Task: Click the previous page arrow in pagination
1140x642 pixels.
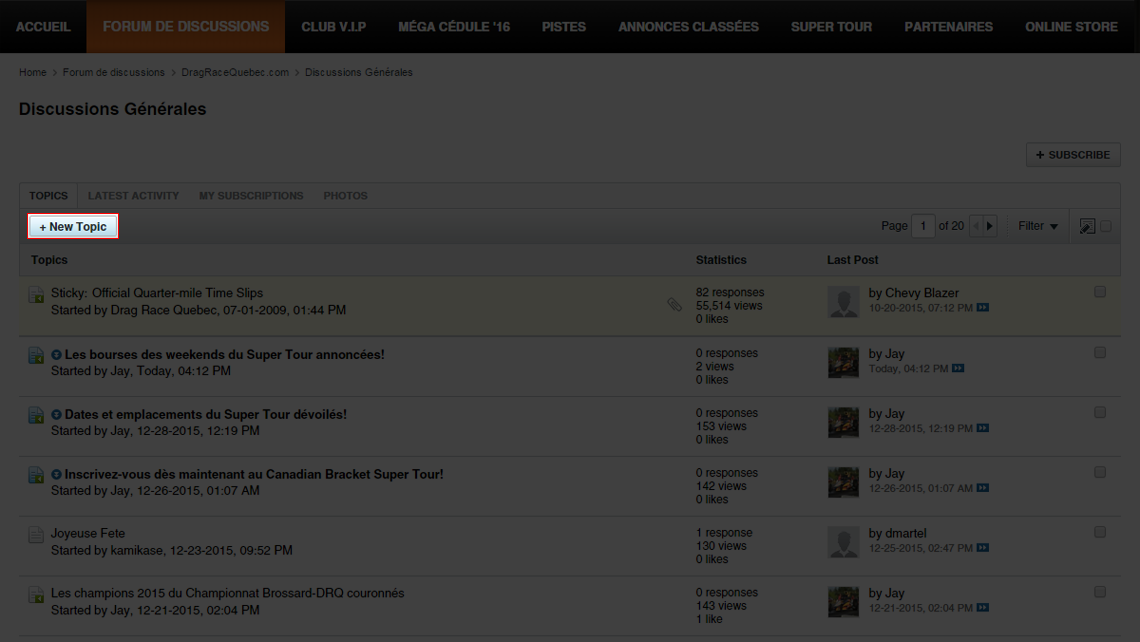Action: tap(976, 226)
